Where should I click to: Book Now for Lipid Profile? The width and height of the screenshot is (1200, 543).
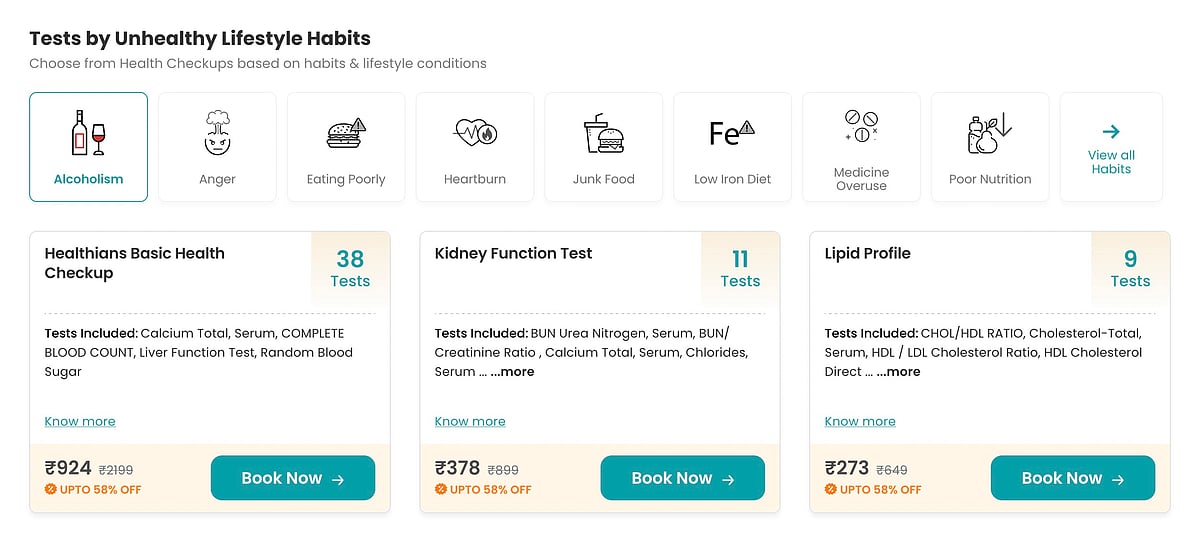tap(1072, 478)
